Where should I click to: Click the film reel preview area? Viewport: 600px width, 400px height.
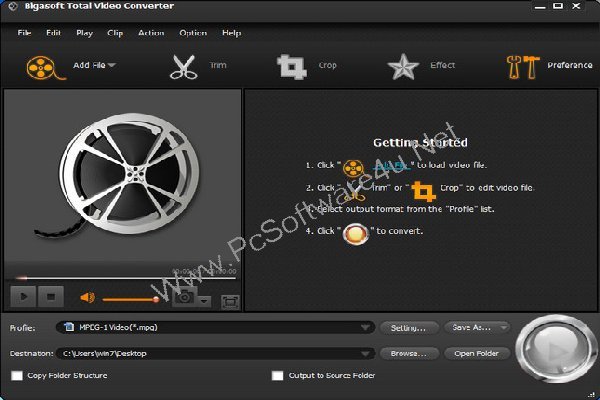pyautogui.click(x=122, y=177)
